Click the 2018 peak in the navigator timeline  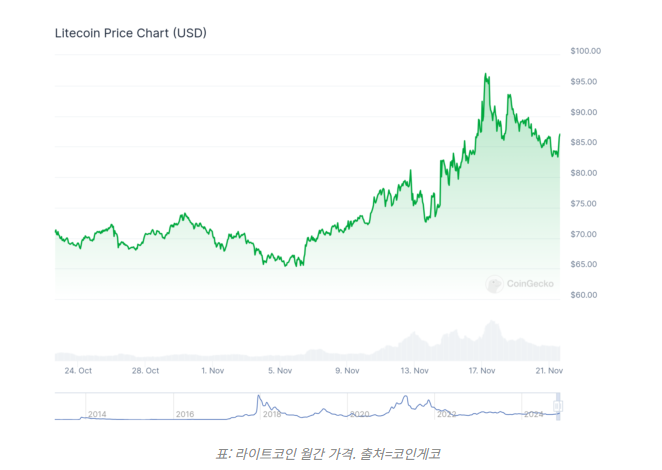[x=259, y=398]
